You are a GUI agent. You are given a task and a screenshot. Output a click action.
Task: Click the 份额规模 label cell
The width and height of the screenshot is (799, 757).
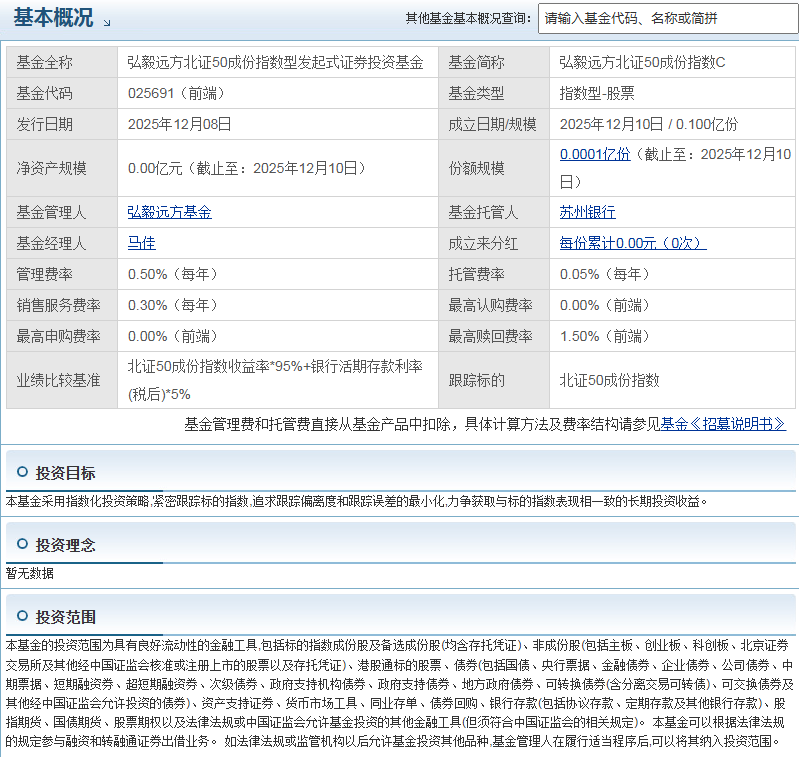(x=494, y=168)
